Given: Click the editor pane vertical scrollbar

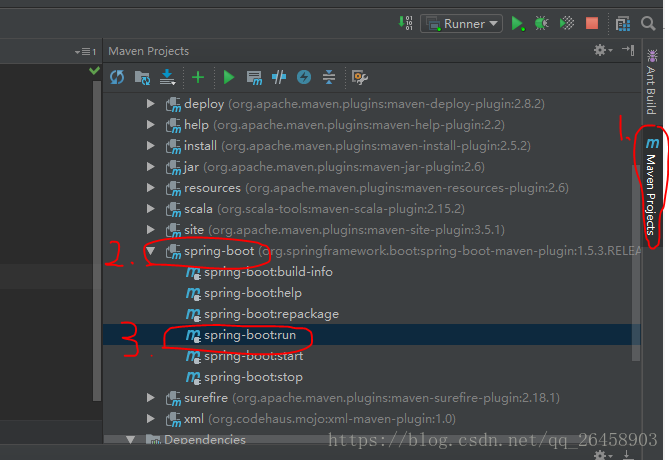Looking at the screenshot, I should (x=97, y=241).
